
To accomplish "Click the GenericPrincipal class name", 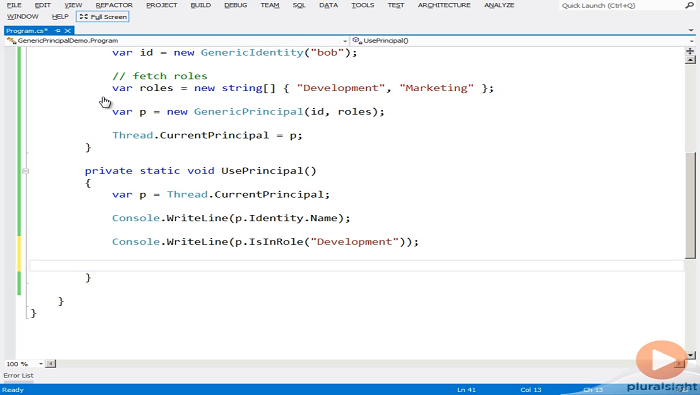I will tap(248, 112).
